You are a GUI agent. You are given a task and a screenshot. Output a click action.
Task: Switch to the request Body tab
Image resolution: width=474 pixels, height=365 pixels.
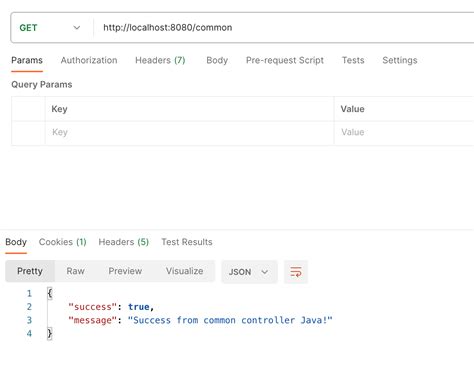coord(217,60)
